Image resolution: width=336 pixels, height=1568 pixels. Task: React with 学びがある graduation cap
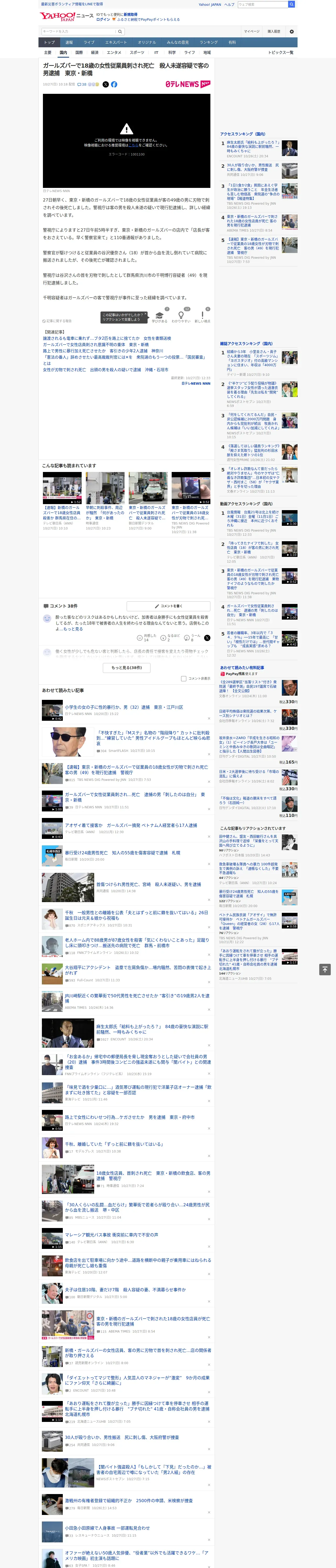(x=160, y=315)
